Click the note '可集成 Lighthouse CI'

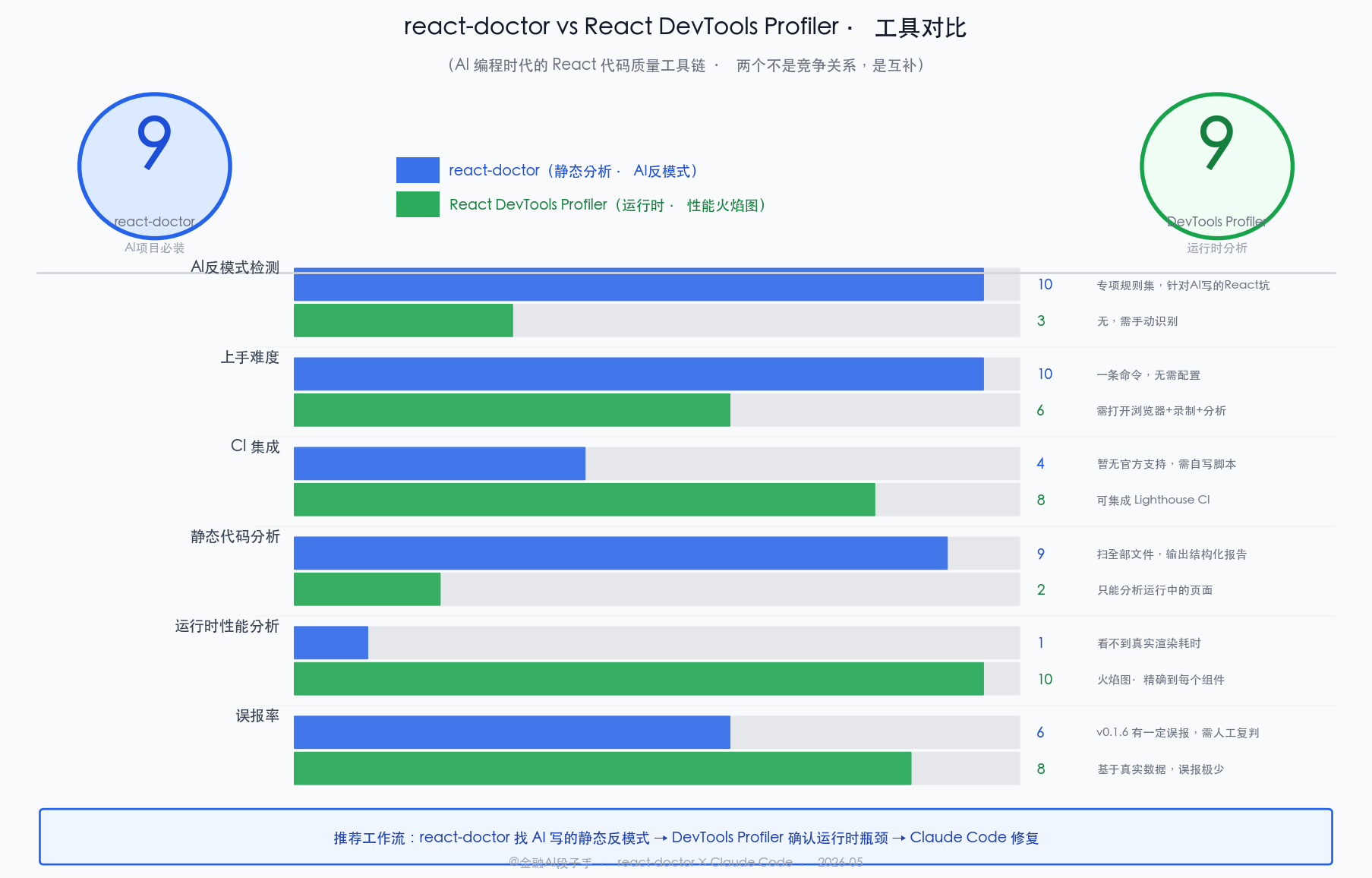[1153, 500]
